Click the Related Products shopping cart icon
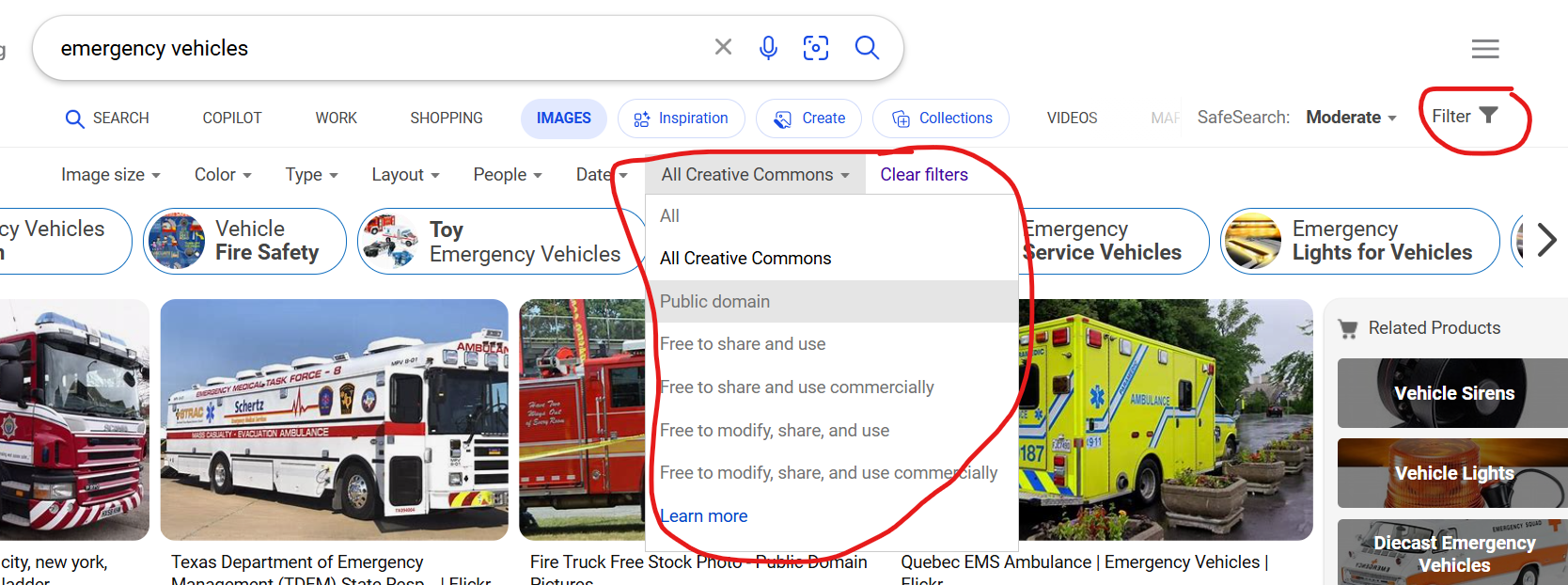Image resolution: width=1568 pixels, height=585 pixels. pos(1348,328)
